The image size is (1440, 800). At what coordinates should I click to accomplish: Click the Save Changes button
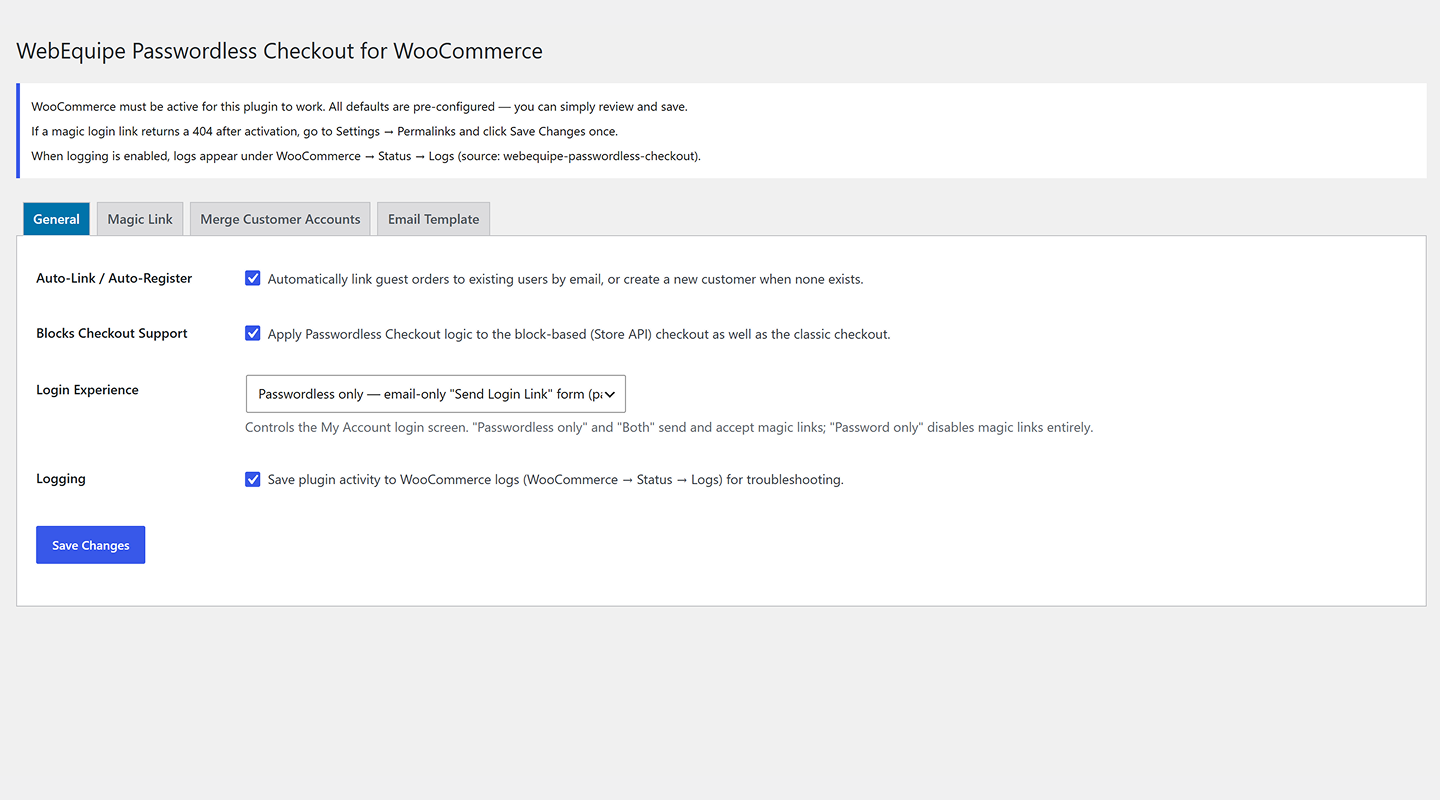click(91, 545)
